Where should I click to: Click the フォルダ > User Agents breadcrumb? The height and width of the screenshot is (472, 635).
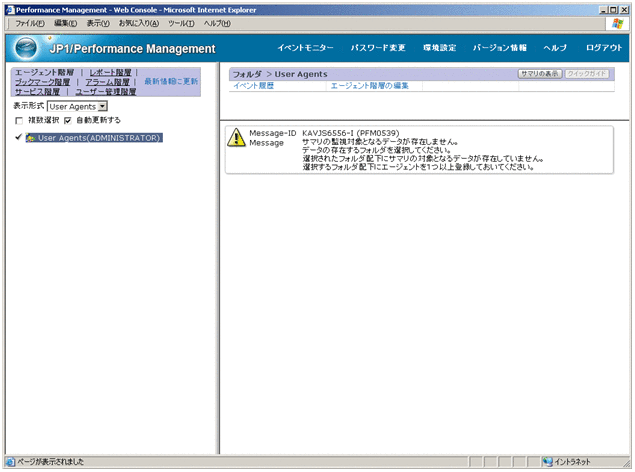point(280,74)
